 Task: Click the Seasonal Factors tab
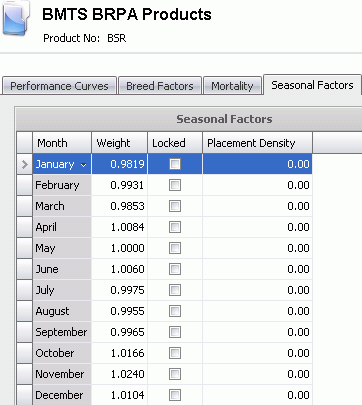(312, 85)
